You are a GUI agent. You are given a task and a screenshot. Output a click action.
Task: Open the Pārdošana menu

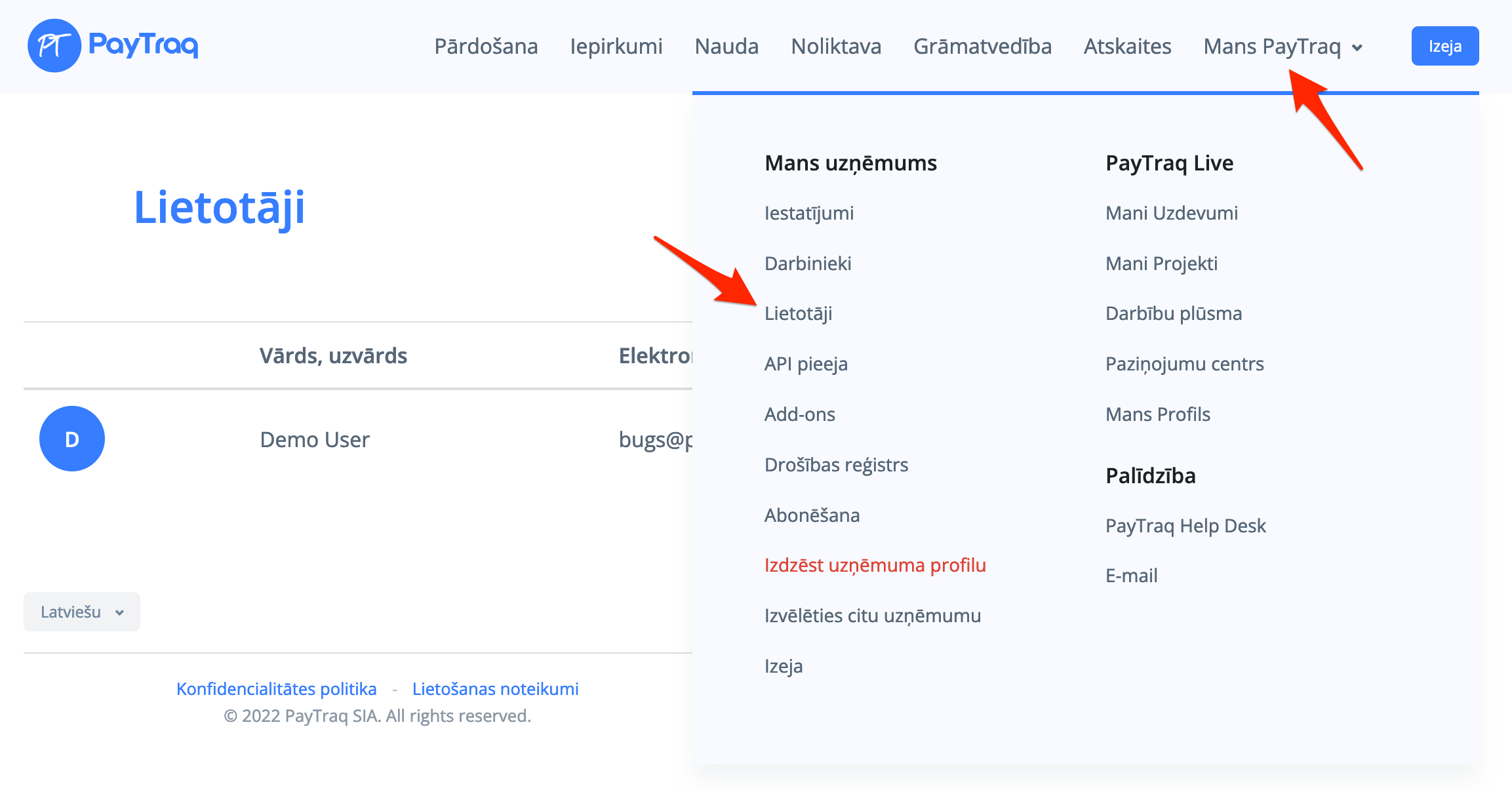click(486, 47)
